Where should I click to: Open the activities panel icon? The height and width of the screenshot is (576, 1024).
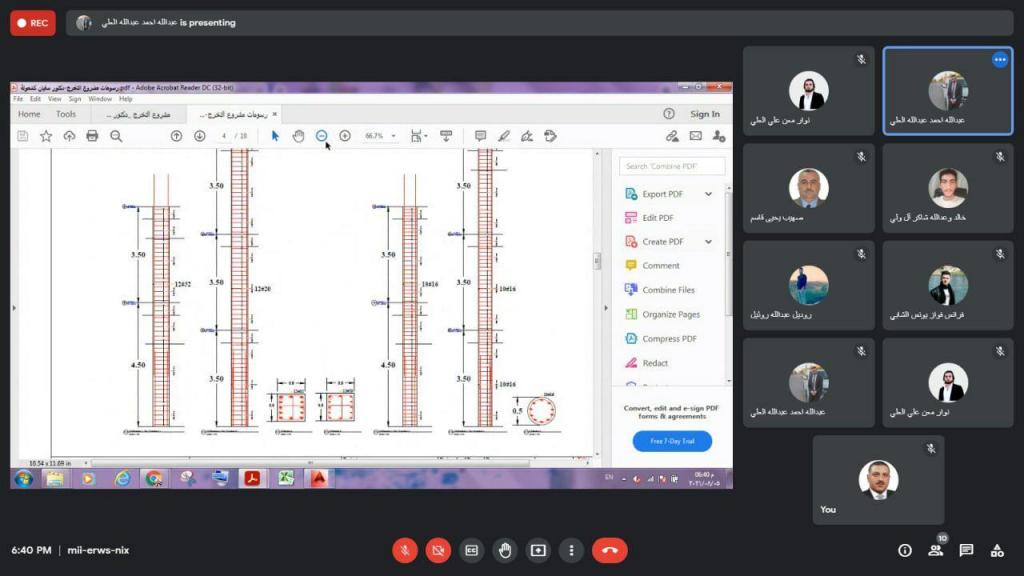[997, 550]
